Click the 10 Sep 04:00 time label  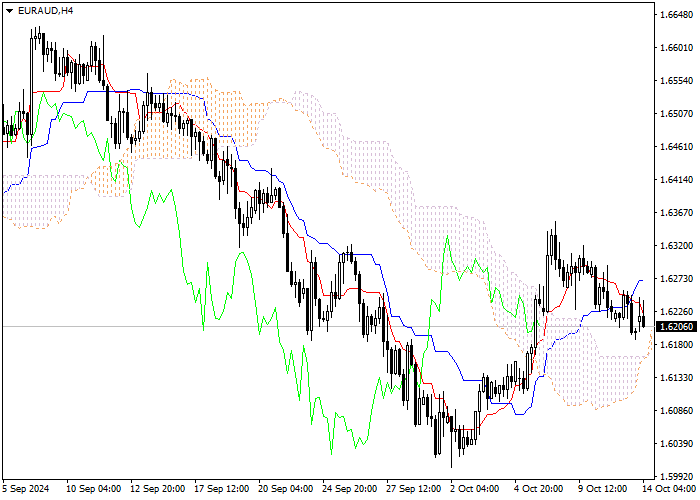click(94, 489)
